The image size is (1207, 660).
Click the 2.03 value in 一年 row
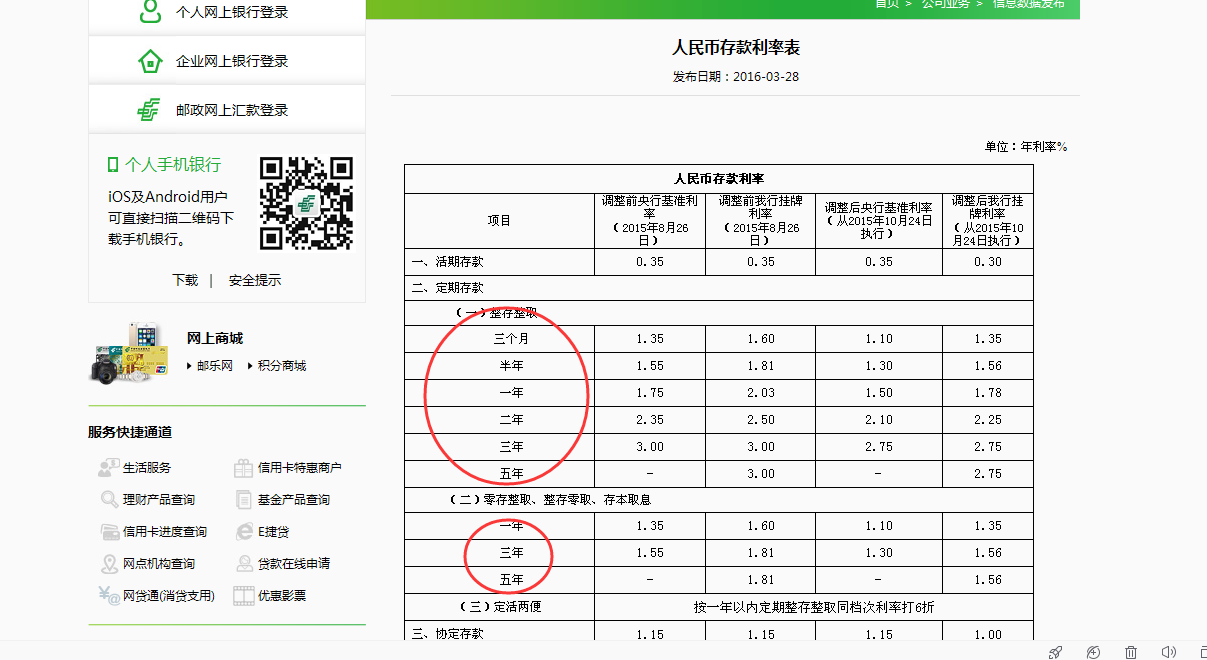coord(760,393)
